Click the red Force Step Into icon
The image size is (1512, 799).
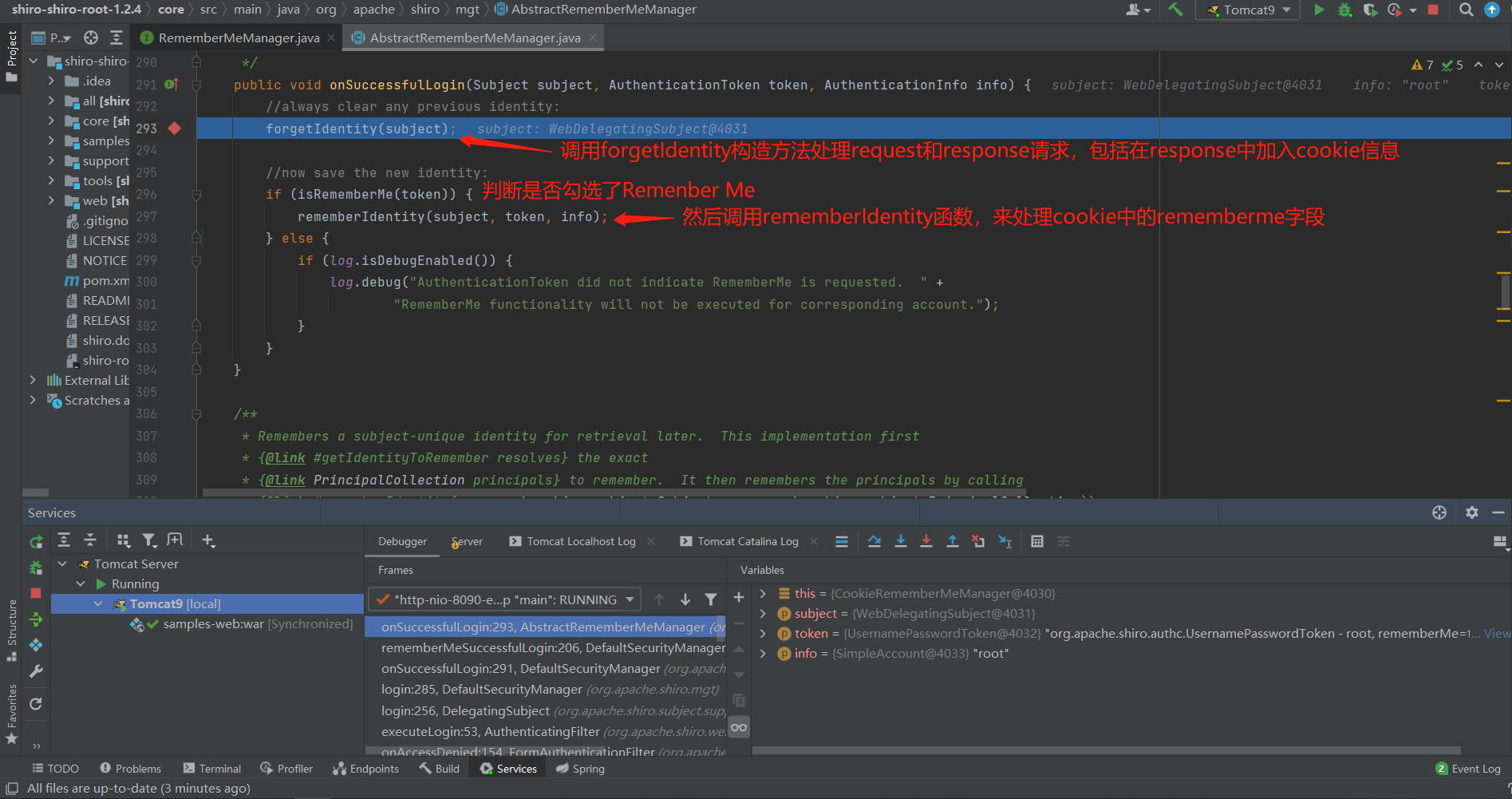tap(926, 541)
